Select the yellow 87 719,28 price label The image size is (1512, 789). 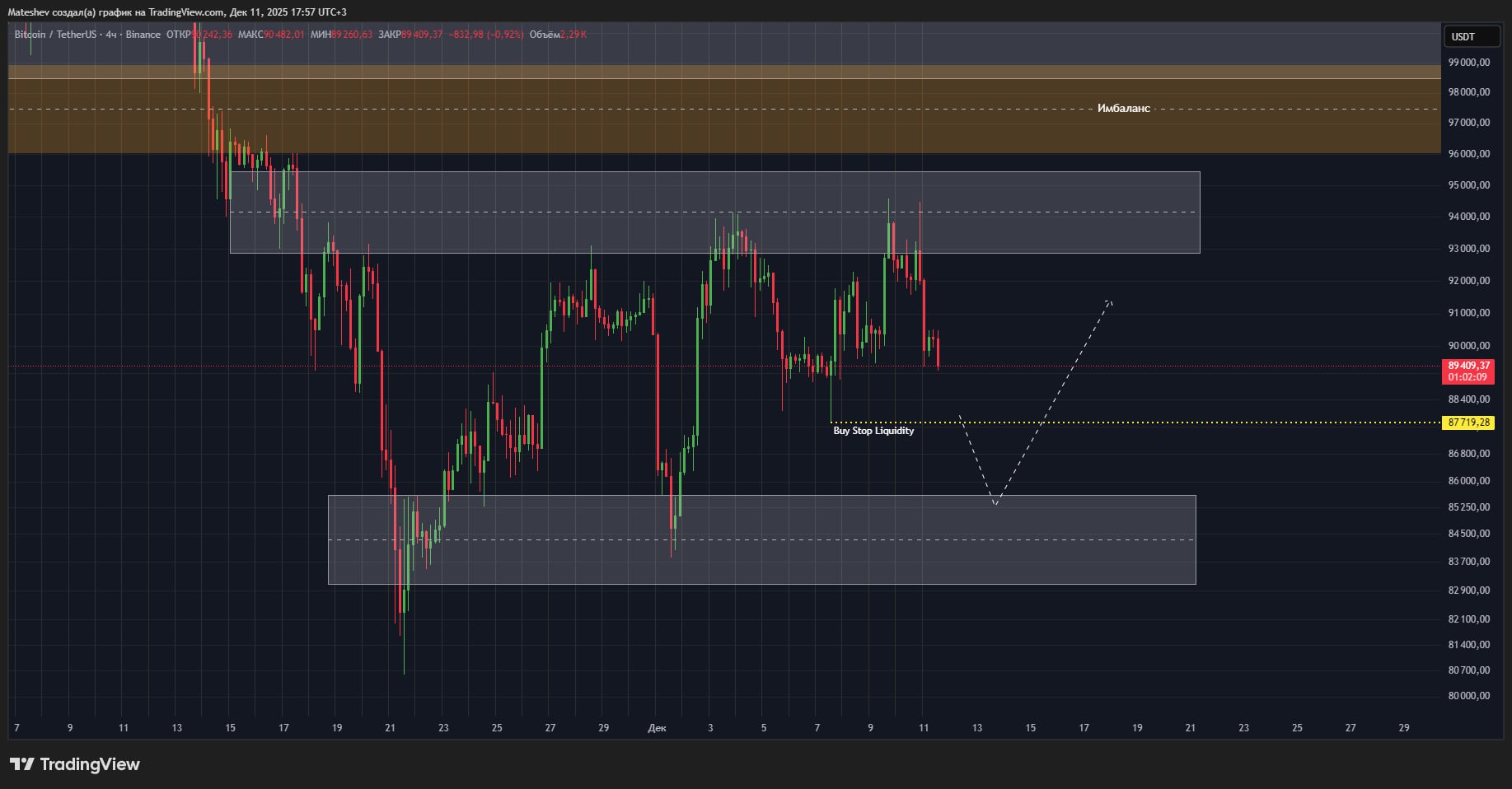(1468, 423)
